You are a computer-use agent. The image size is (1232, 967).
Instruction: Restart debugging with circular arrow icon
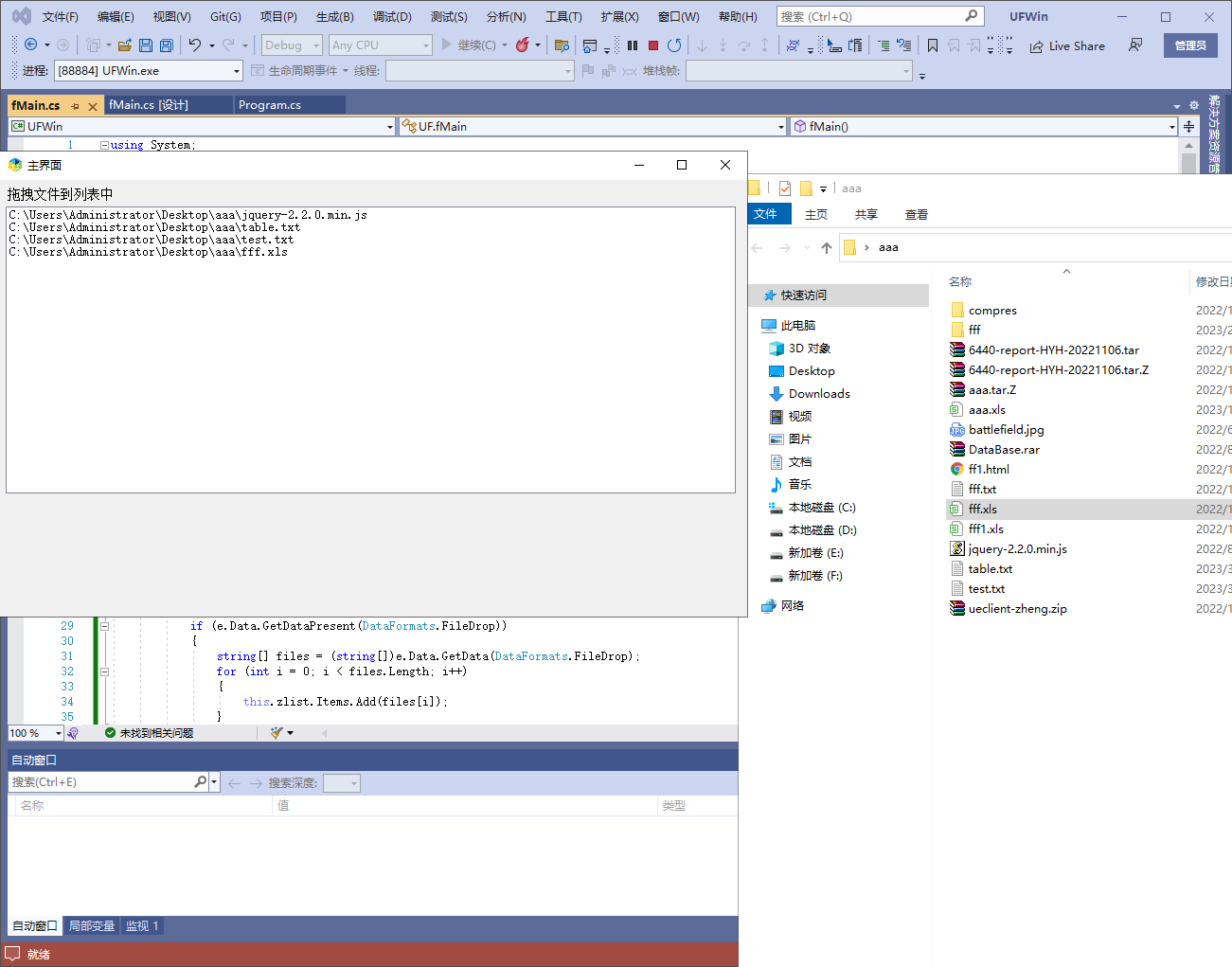coord(674,45)
